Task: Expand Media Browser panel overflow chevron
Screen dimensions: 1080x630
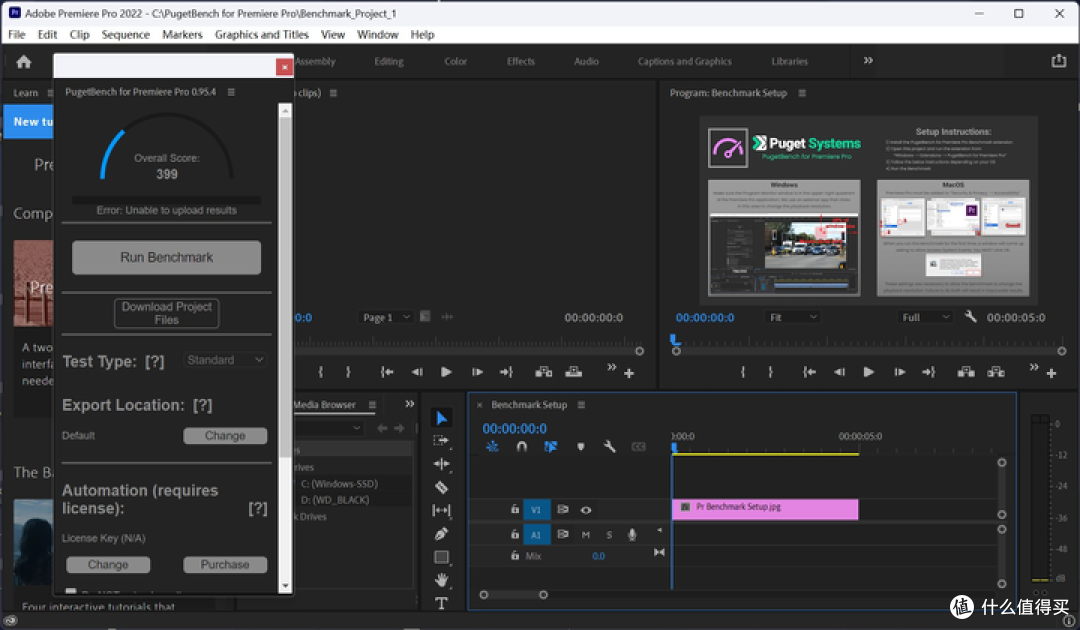Action: 409,404
